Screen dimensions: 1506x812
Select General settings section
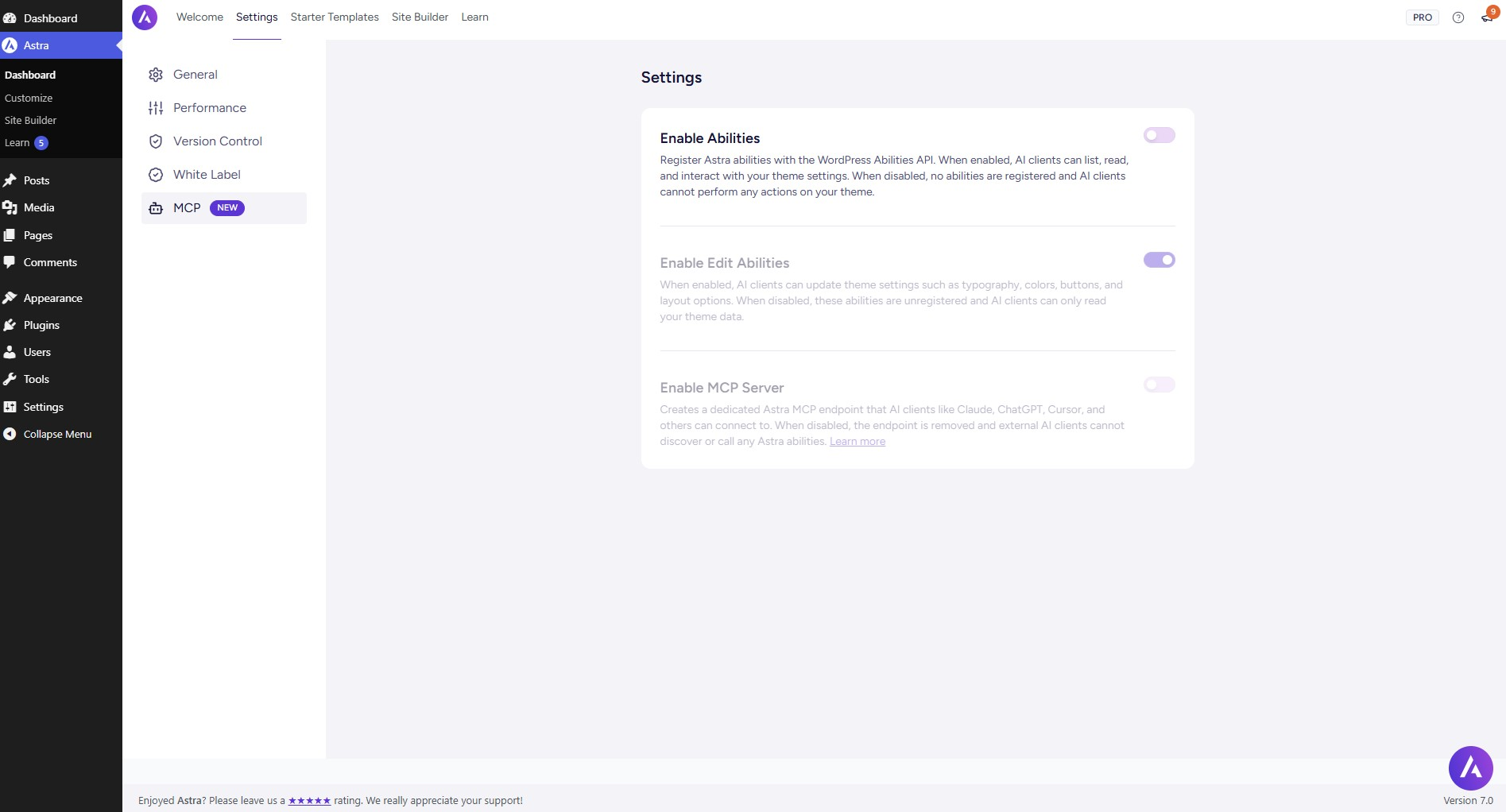(224, 75)
